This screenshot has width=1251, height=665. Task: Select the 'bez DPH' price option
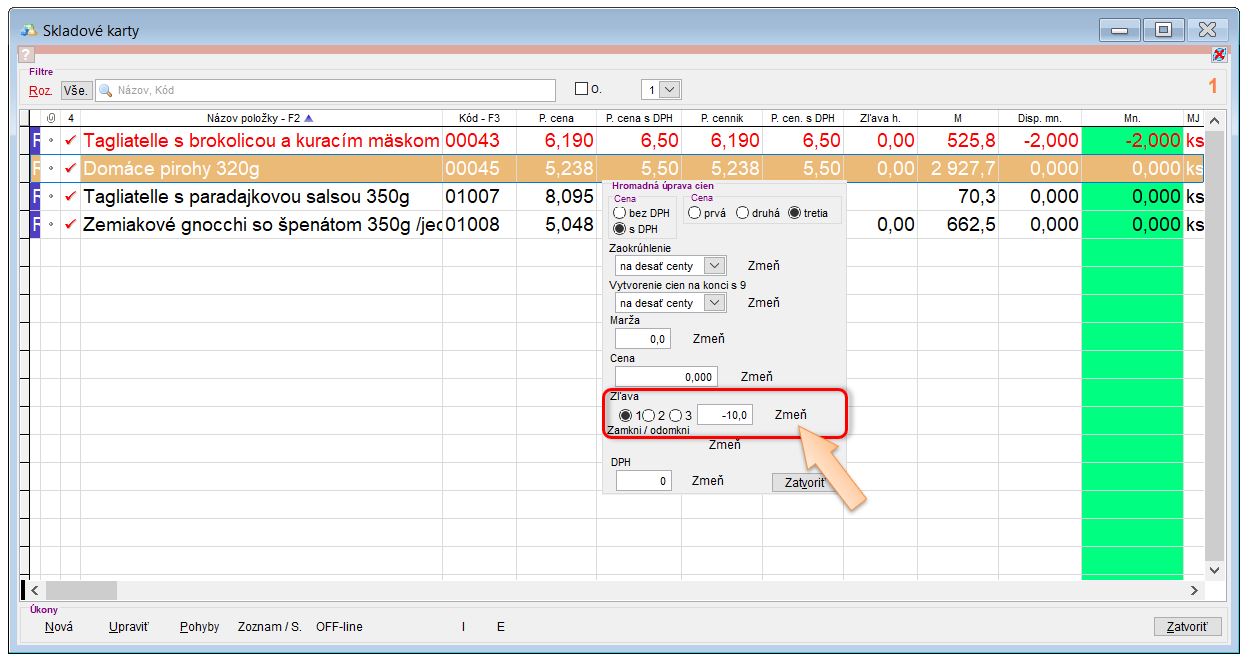(x=620, y=213)
